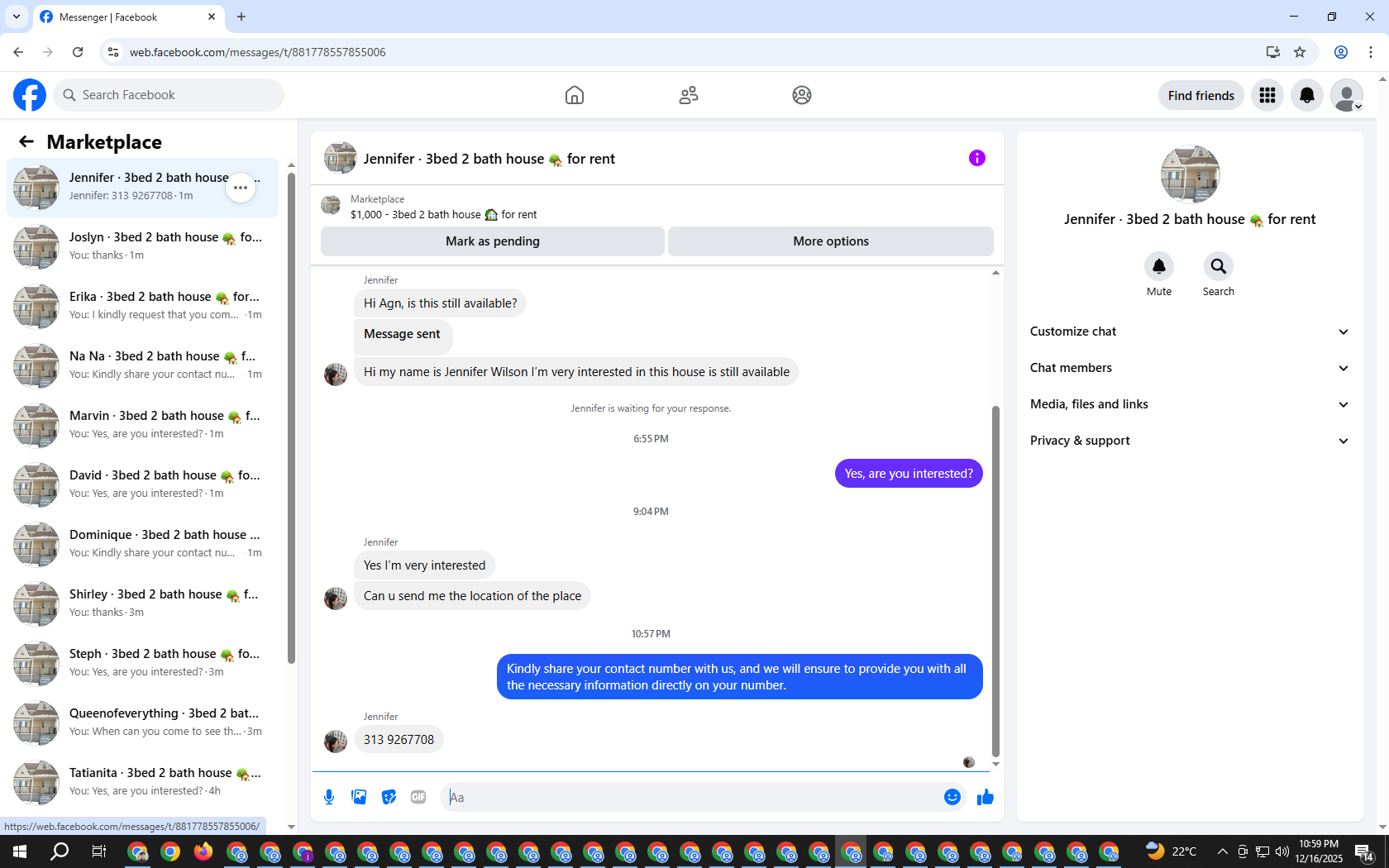
Task: Expand the Privacy & support section
Action: coord(1190,441)
